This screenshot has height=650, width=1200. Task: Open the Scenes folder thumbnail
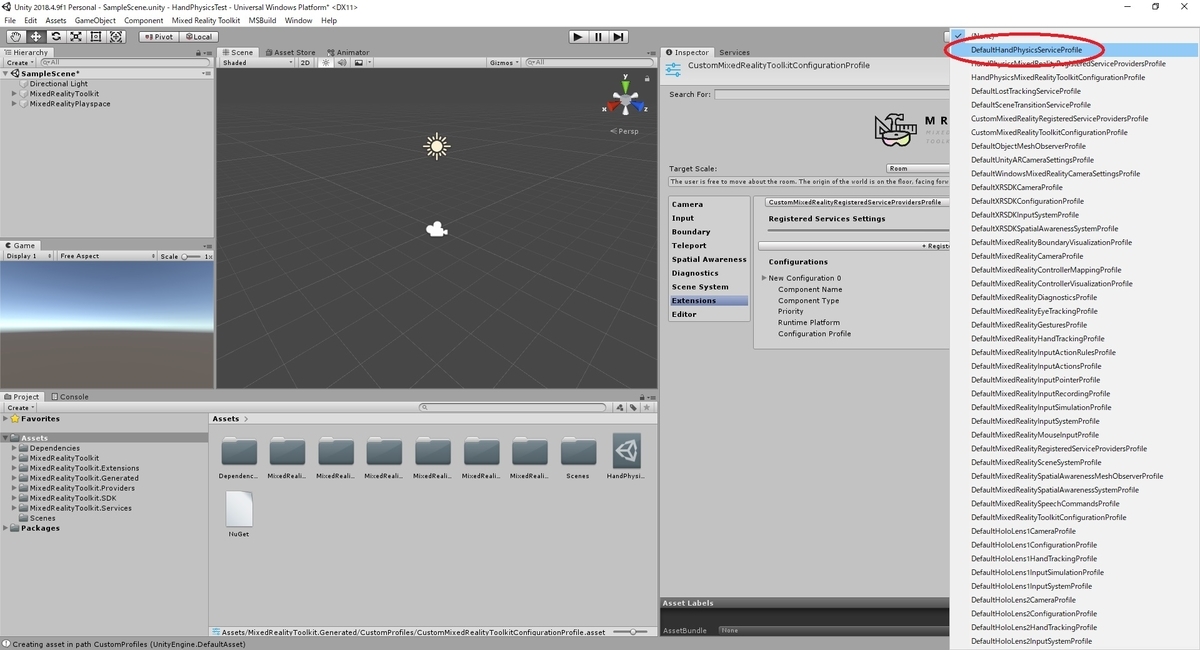[578, 452]
